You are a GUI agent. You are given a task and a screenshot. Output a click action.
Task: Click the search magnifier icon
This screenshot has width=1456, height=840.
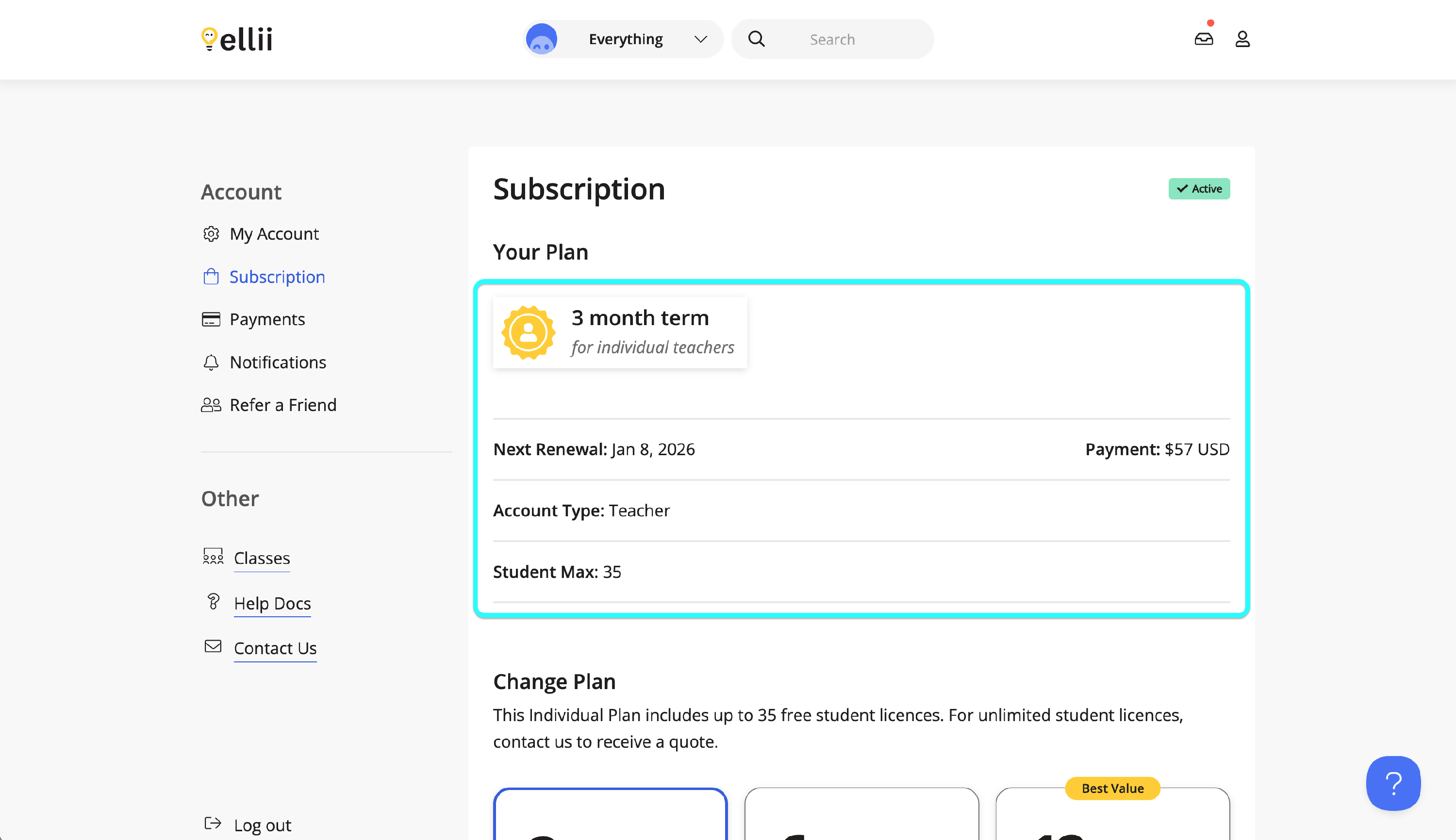pos(756,39)
